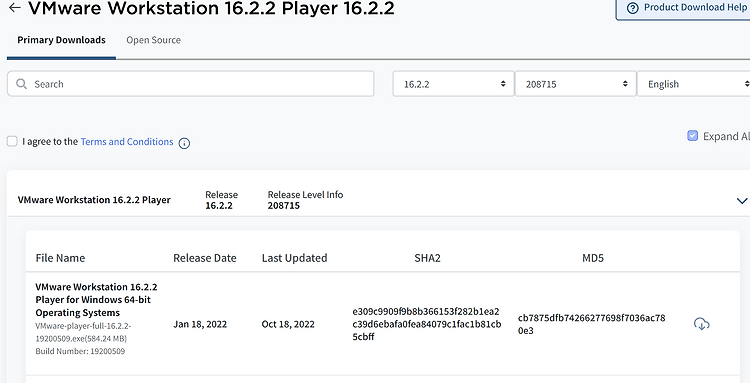The height and width of the screenshot is (383, 750).
Task: Click the MD5 column header
Action: click(x=593, y=258)
